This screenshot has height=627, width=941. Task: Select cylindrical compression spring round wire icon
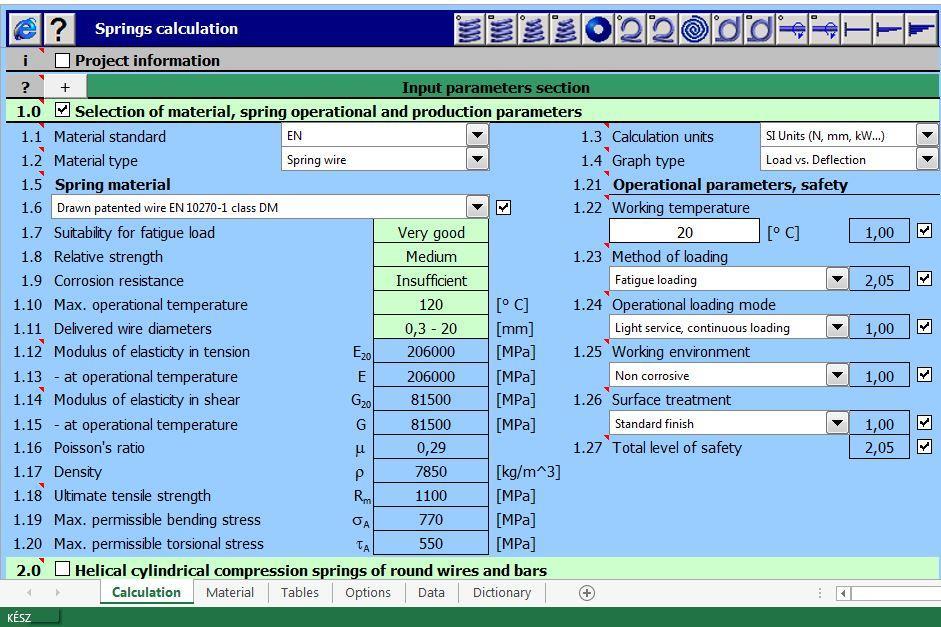(x=469, y=28)
